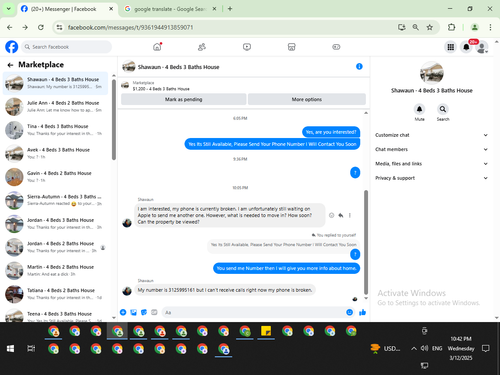The height and width of the screenshot is (375, 500).
Task: Expand the Customize chat section
Action: [x=431, y=135]
